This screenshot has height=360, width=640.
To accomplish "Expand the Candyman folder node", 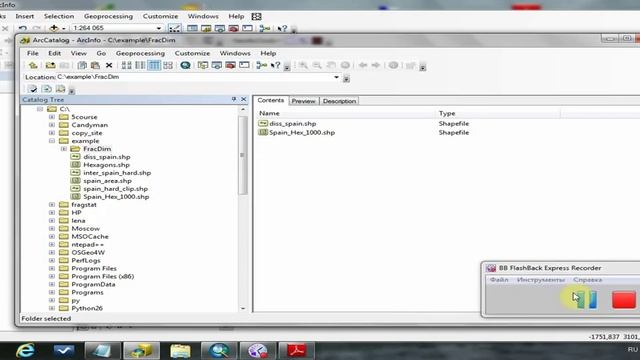I will [52, 125].
